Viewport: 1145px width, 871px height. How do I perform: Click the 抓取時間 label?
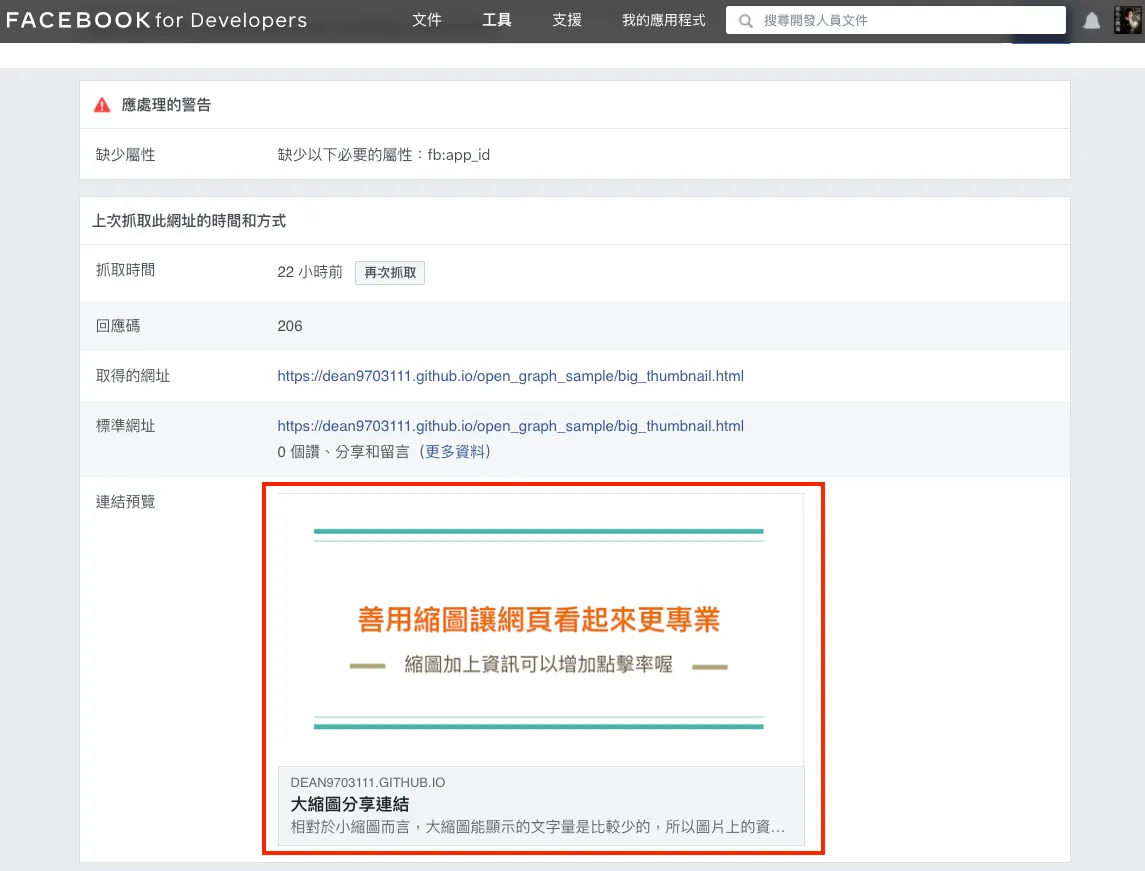coord(126,270)
